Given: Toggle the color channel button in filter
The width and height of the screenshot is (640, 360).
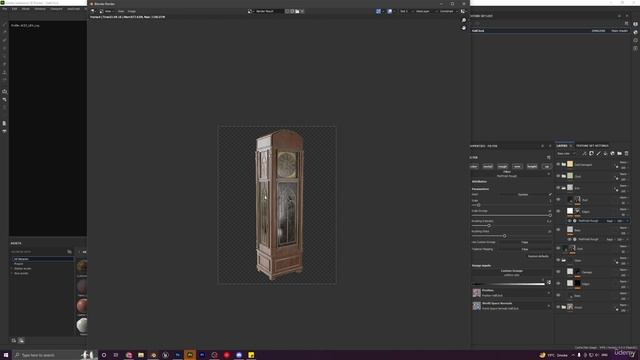Looking at the screenshot, I should [474, 167].
